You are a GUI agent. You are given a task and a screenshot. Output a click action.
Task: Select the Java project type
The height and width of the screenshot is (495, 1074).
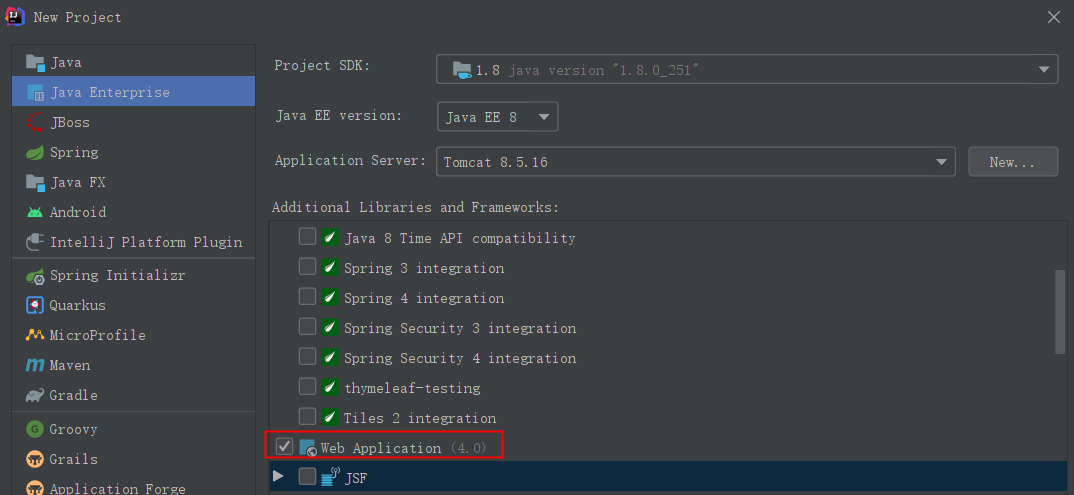click(134, 62)
